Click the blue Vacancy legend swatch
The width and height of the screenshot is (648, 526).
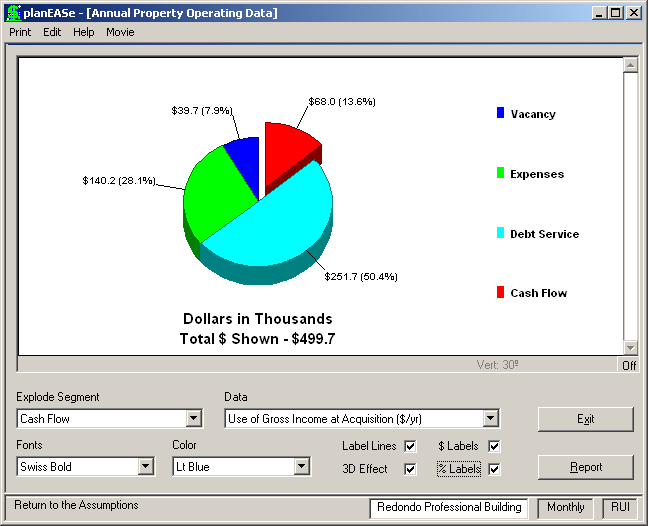[500, 113]
